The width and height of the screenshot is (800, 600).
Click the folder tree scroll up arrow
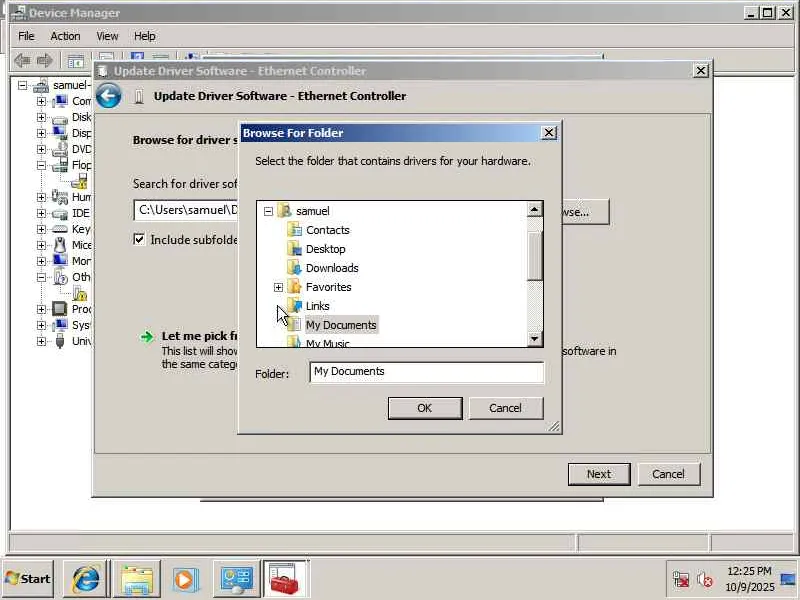[x=534, y=209]
